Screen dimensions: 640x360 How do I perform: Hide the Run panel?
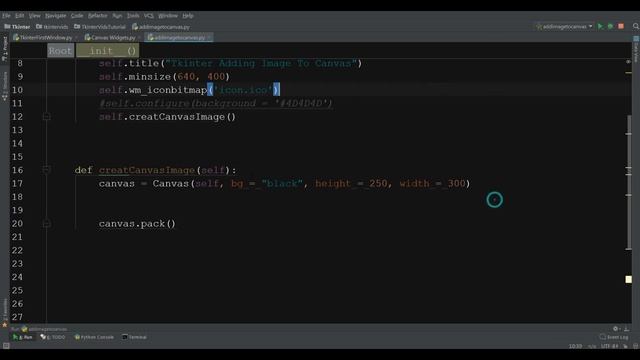click(x=627, y=329)
